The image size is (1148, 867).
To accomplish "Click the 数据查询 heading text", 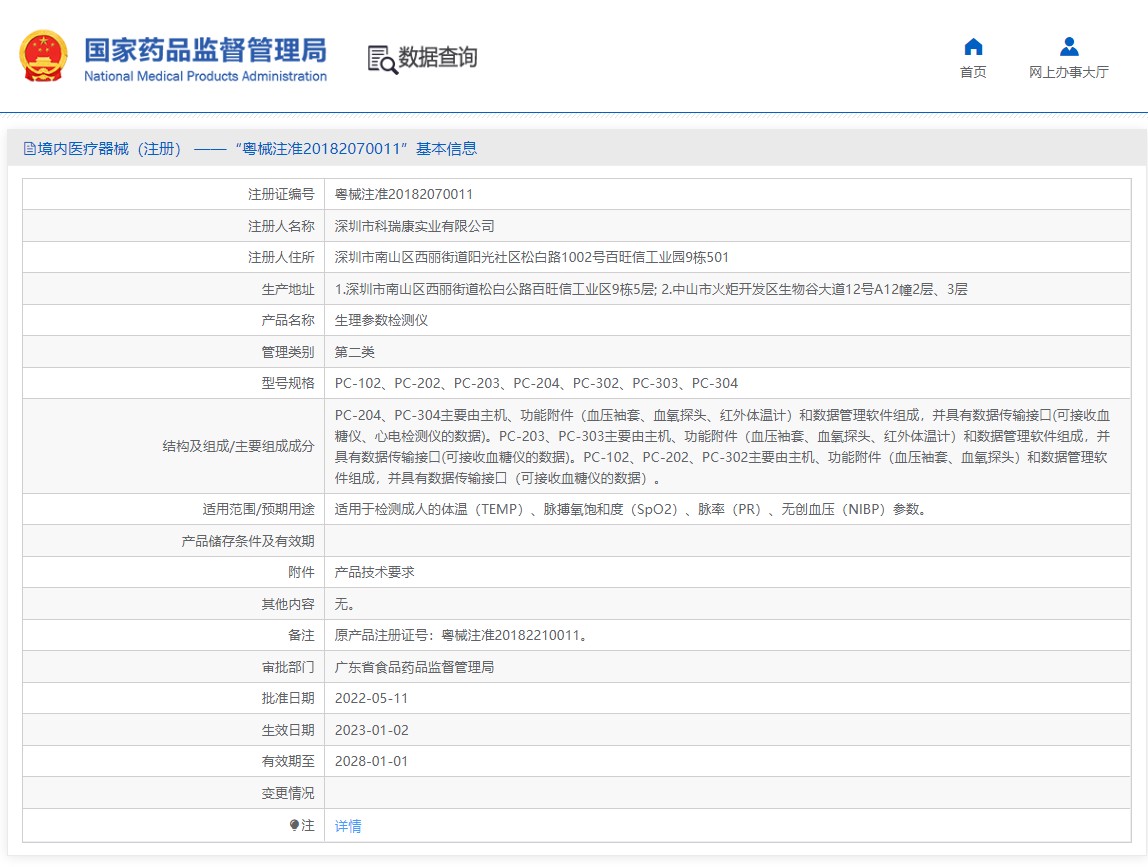I will 437,57.
